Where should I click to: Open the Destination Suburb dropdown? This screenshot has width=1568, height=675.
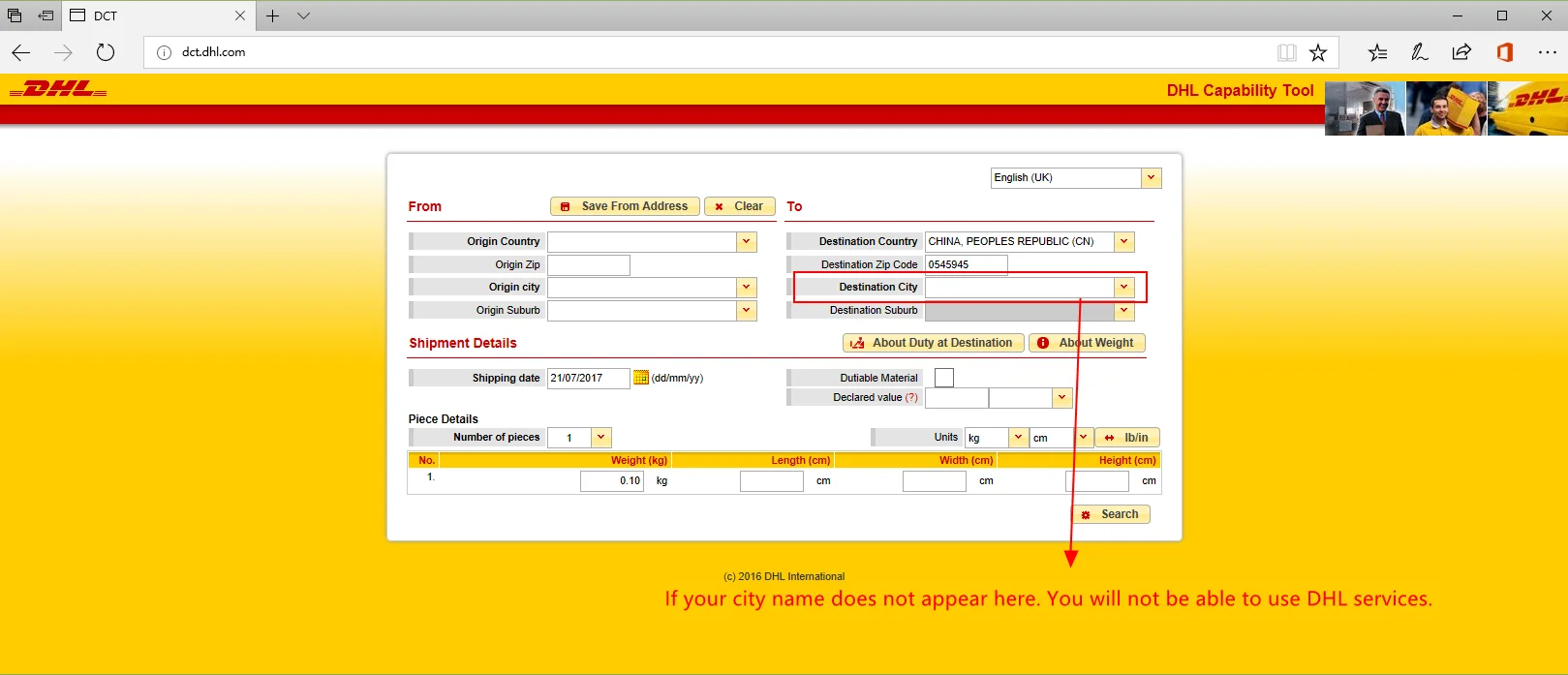coord(1123,311)
